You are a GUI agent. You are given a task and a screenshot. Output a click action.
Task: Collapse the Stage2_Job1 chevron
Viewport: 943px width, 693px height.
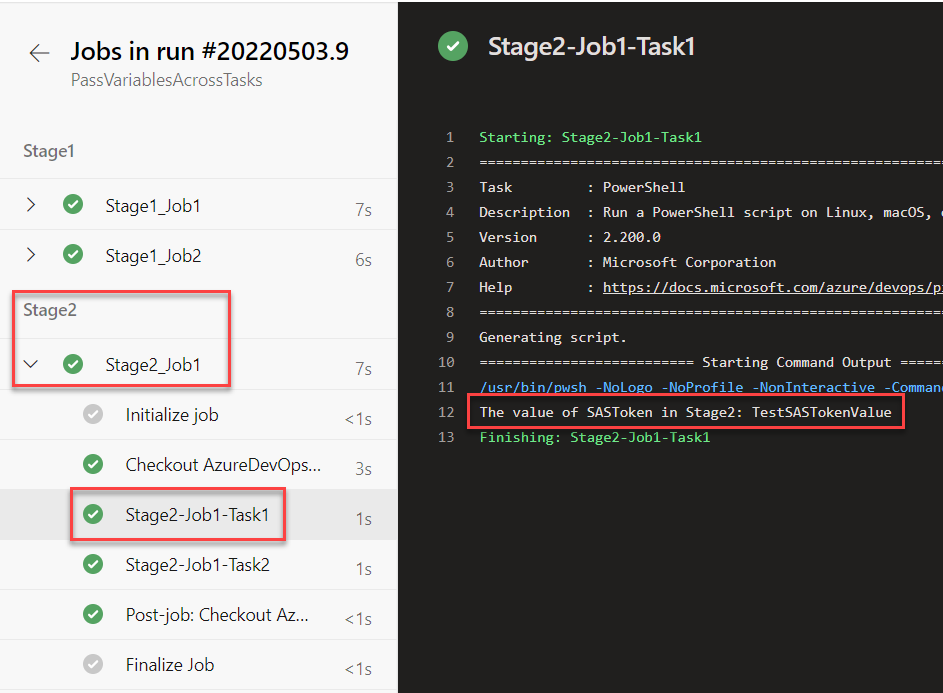tap(31, 364)
